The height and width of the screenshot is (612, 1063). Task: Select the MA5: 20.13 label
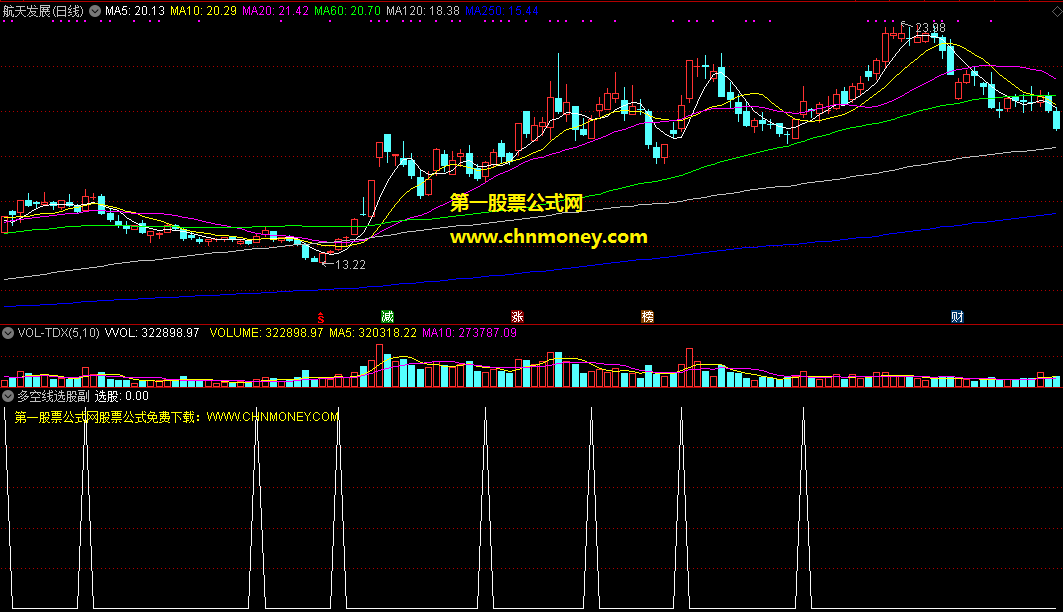[135, 11]
